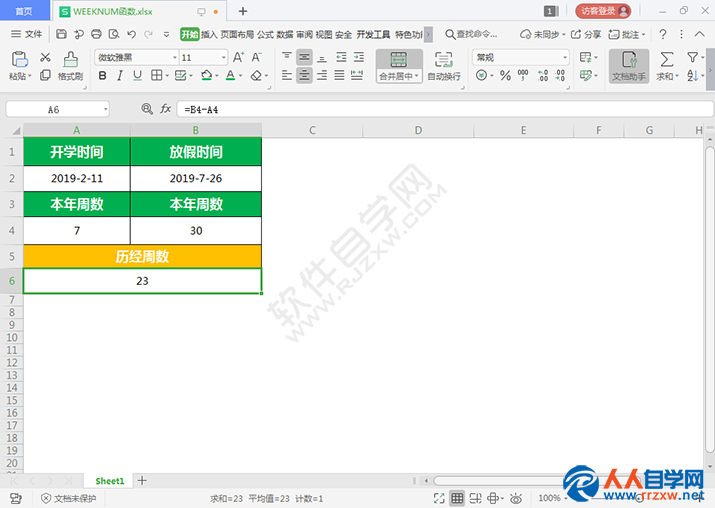Viewport: 715px width, 508px height.
Task: Click the fill color bucket swatch
Action: pos(207,75)
